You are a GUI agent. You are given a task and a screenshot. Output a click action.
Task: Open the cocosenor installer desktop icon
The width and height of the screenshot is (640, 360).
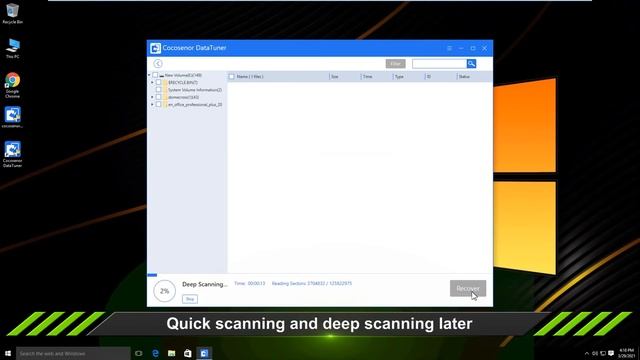point(12,118)
